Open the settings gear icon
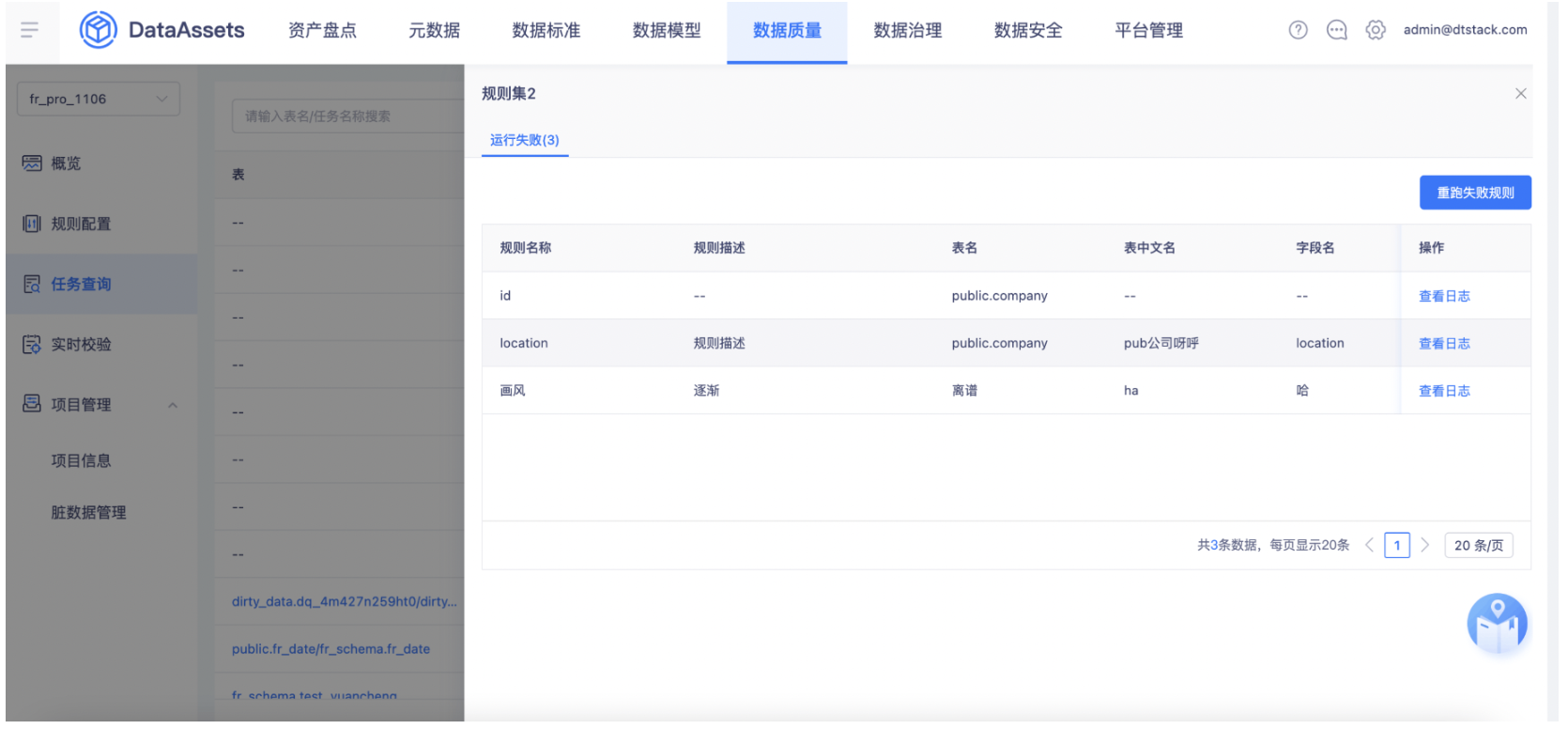Screen dimensions: 1568x729 coord(1376,30)
